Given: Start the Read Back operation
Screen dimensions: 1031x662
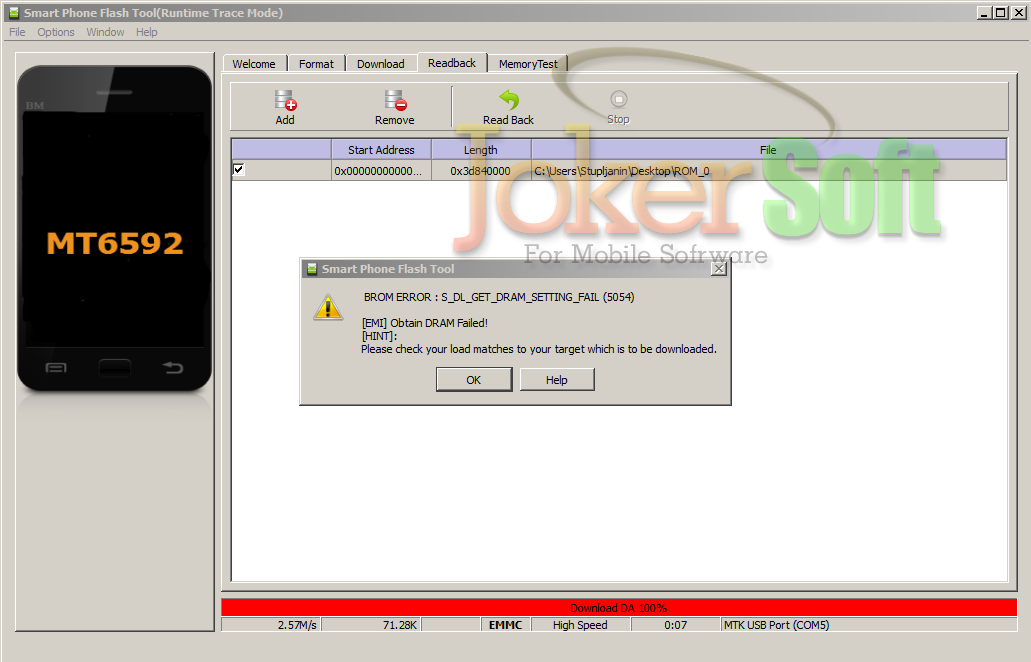Looking at the screenshot, I should click(508, 107).
